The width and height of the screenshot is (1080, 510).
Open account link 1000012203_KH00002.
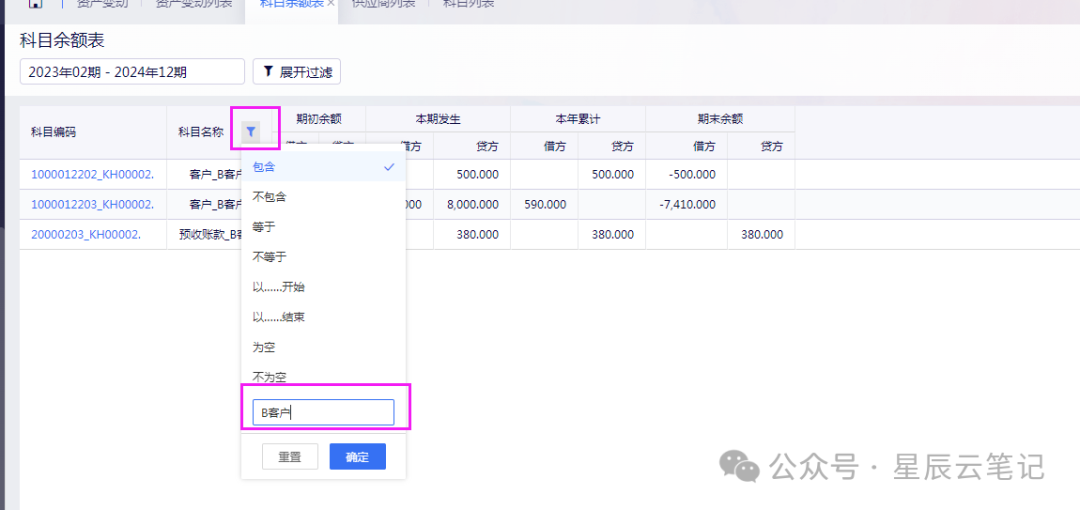[92, 204]
